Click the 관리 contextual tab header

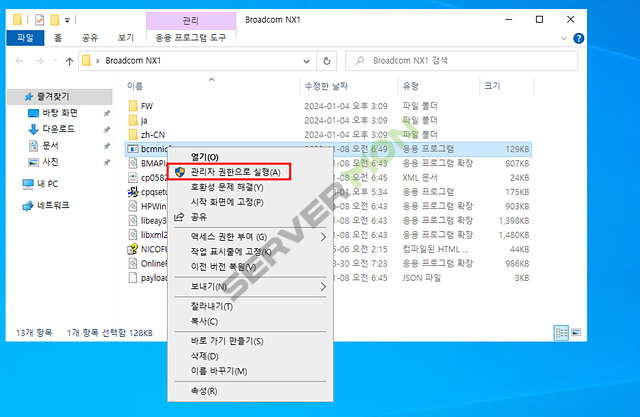(x=191, y=20)
